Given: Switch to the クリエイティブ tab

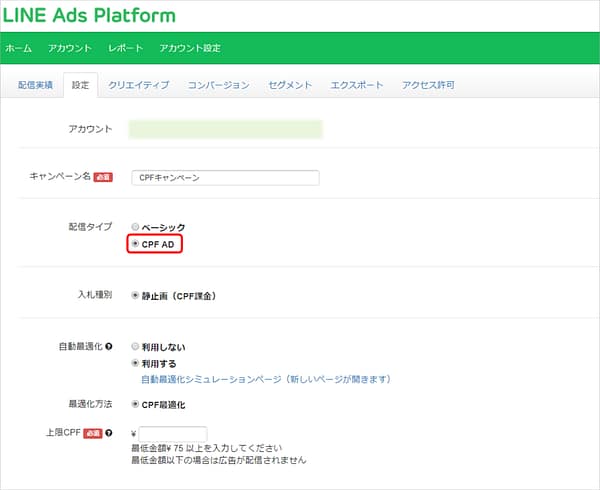Looking at the screenshot, I should (138, 85).
